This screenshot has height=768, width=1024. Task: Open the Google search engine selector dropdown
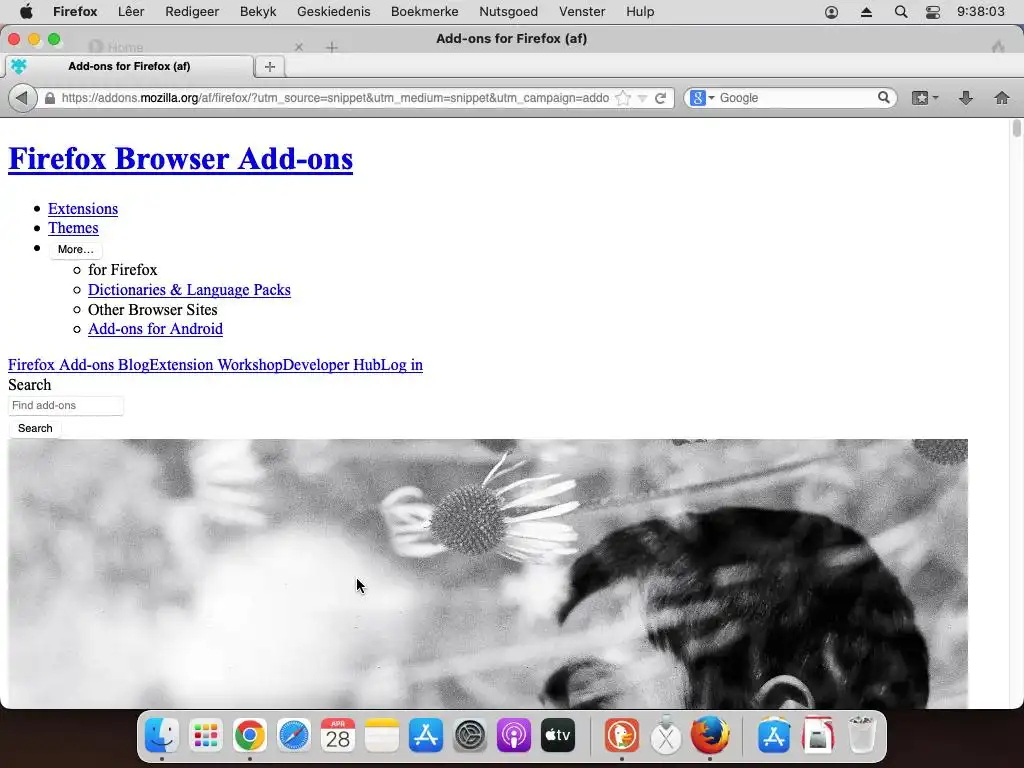click(702, 98)
